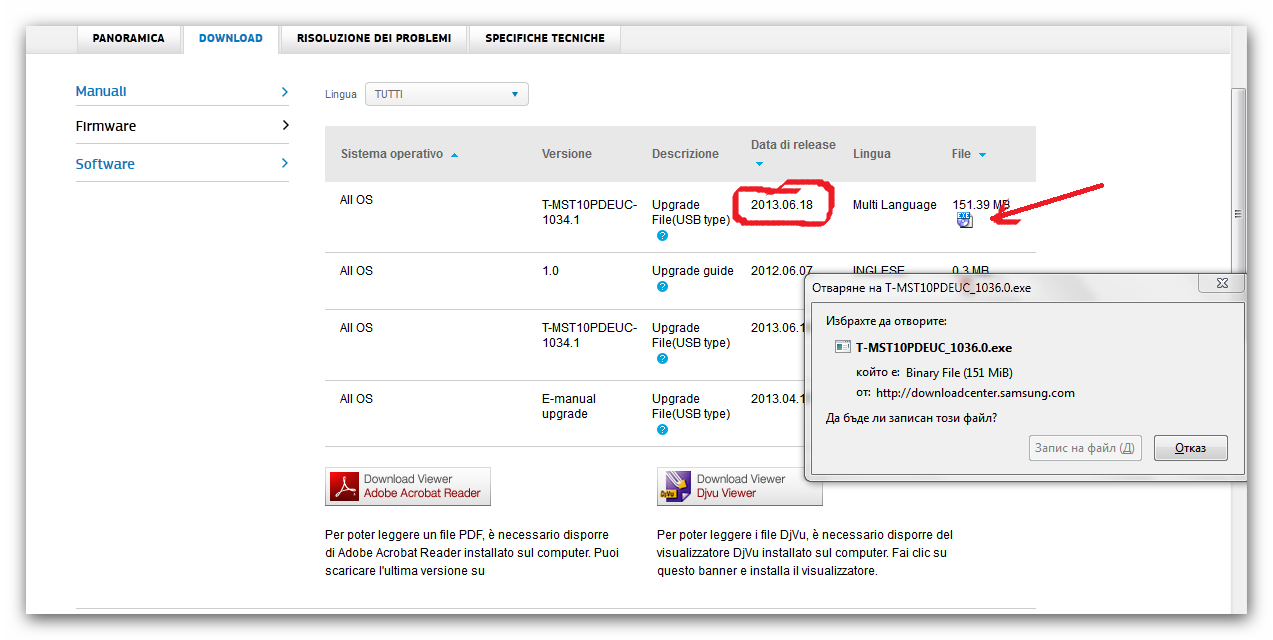Click the Lingua column header

coord(872,154)
